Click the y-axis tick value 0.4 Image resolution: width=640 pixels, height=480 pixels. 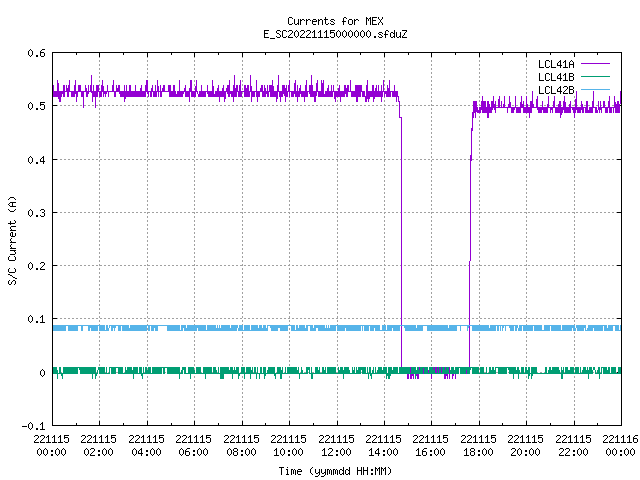coord(36,160)
